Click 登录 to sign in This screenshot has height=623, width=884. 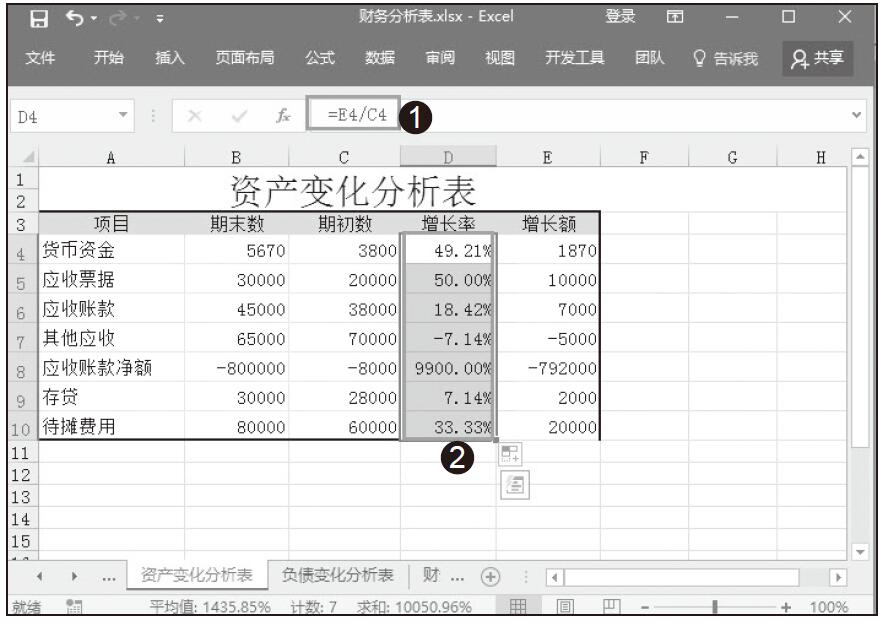[x=620, y=17]
